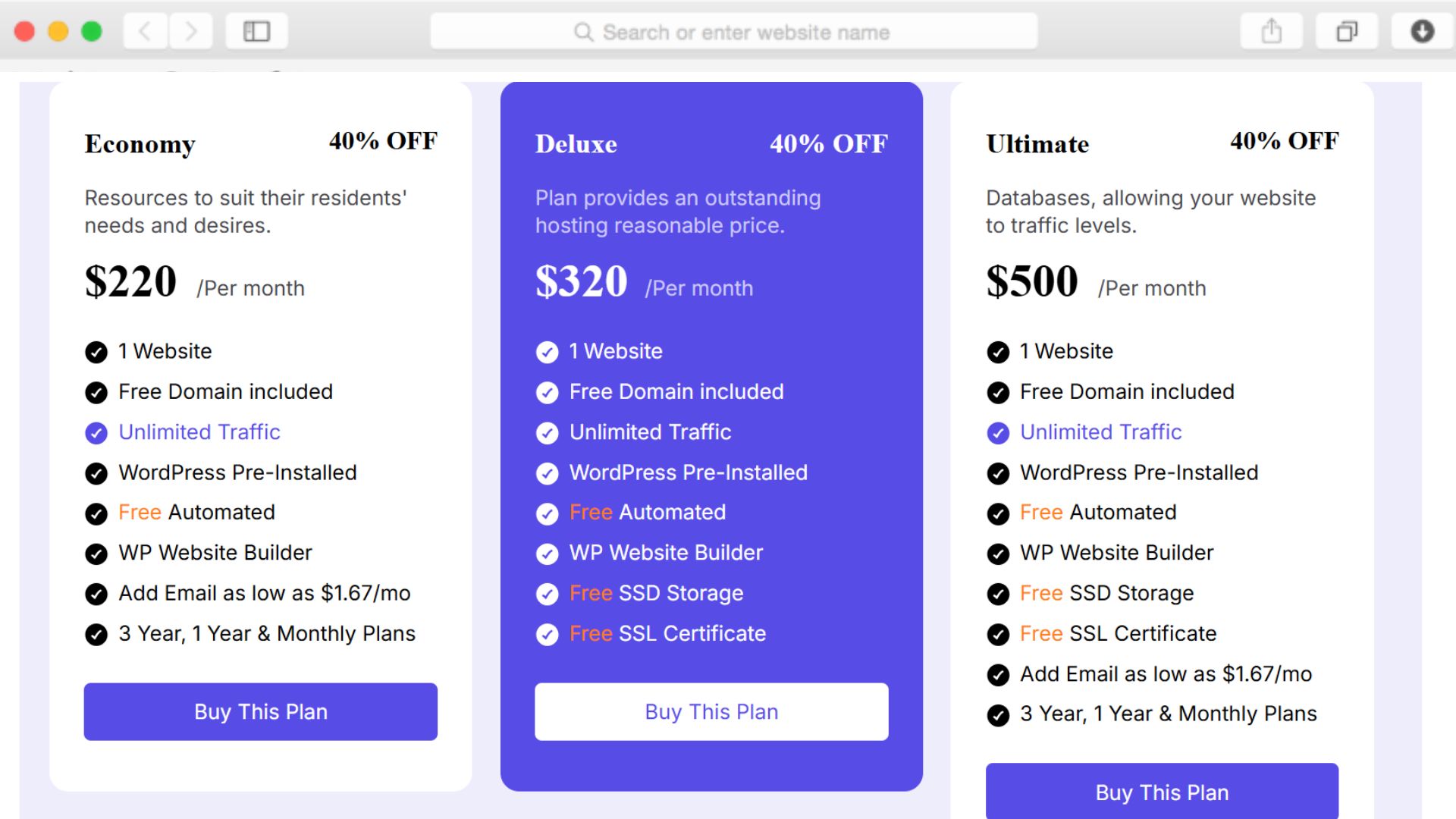Click the browser forward arrow button
The height and width of the screenshot is (819, 1456).
point(190,32)
